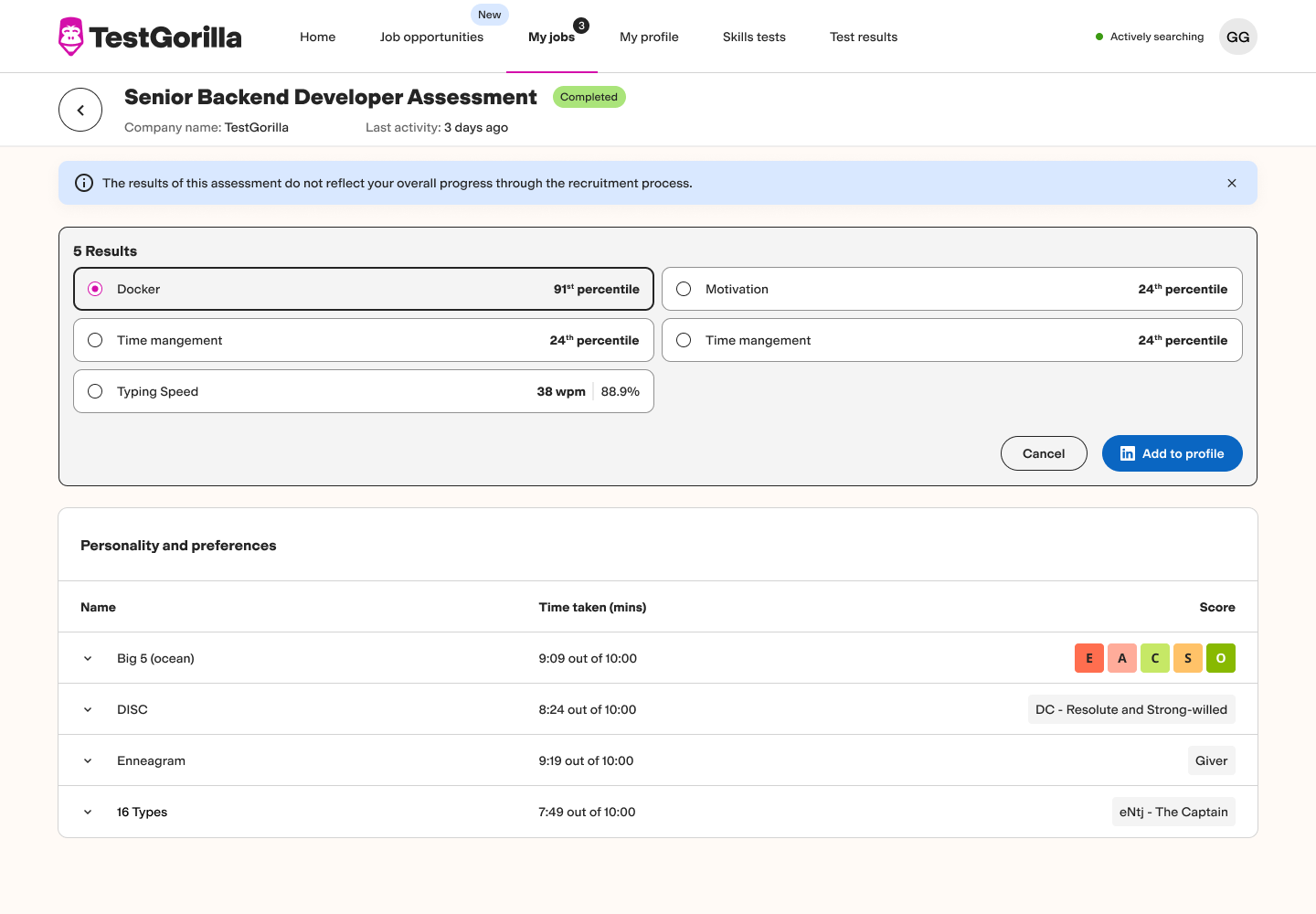Select the Docker result radio button
Image resolution: width=1316 pixels, height=914 pixels.
pyautogui.click(x=95, y=289)
